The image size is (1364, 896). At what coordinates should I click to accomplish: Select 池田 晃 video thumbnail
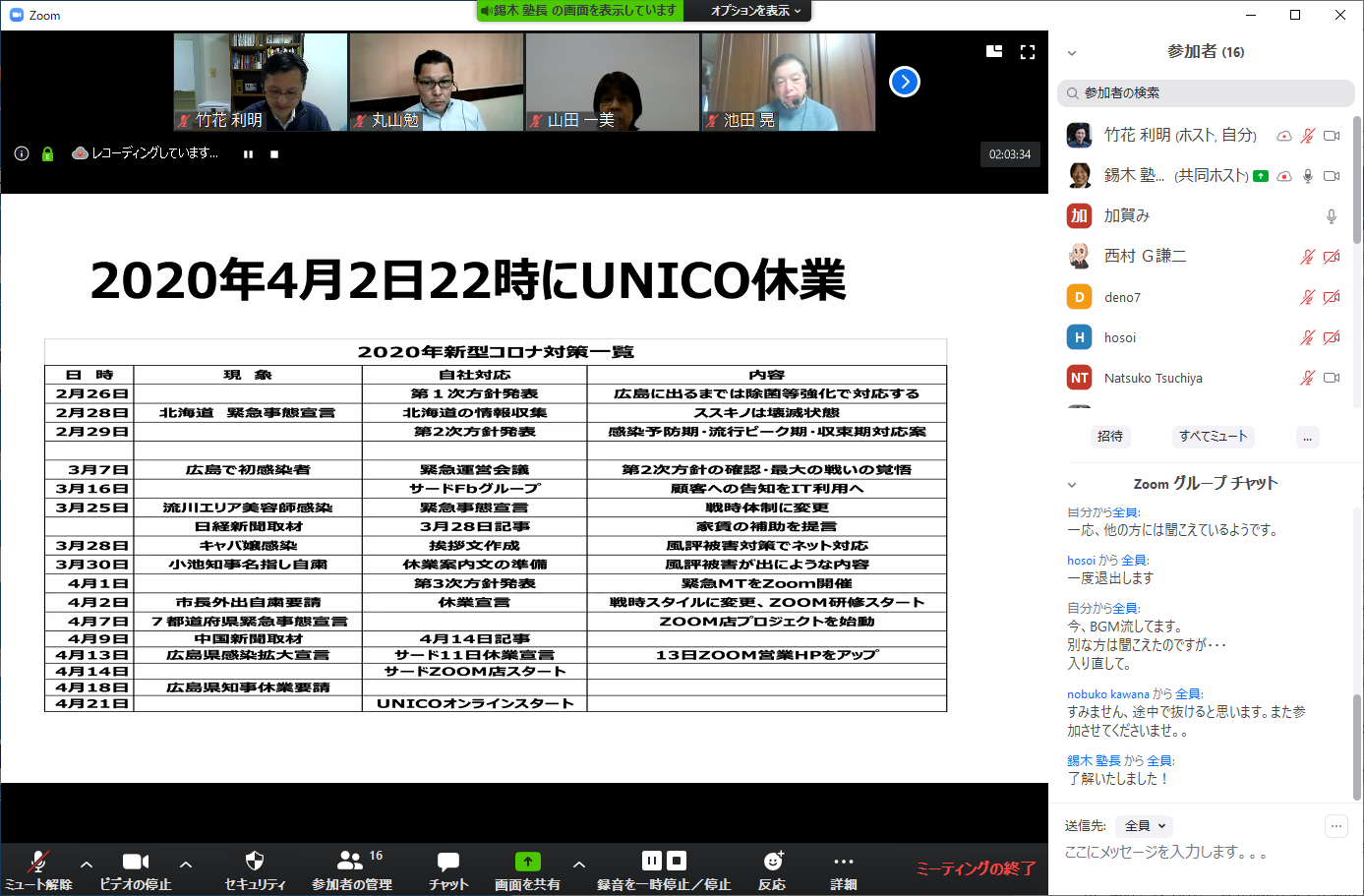point(789,82)
